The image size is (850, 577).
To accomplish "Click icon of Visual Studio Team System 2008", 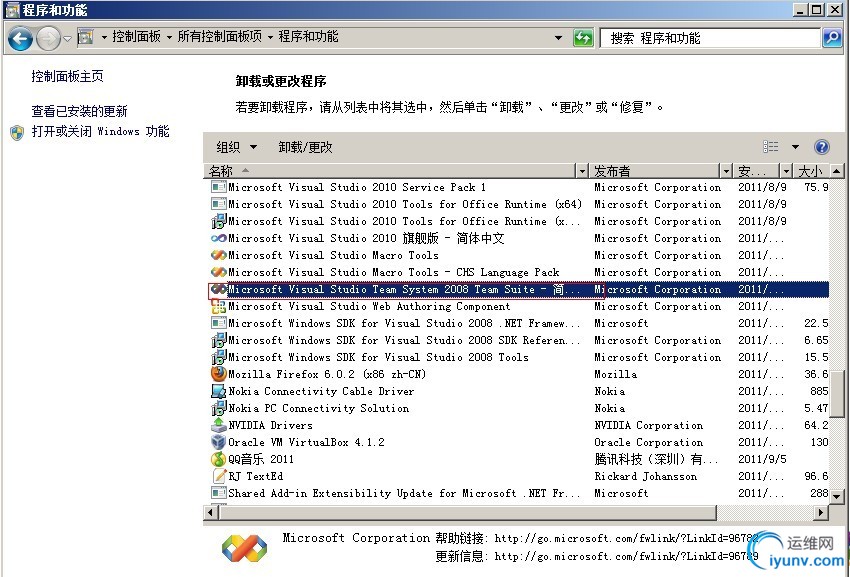I will coord(218,289).
